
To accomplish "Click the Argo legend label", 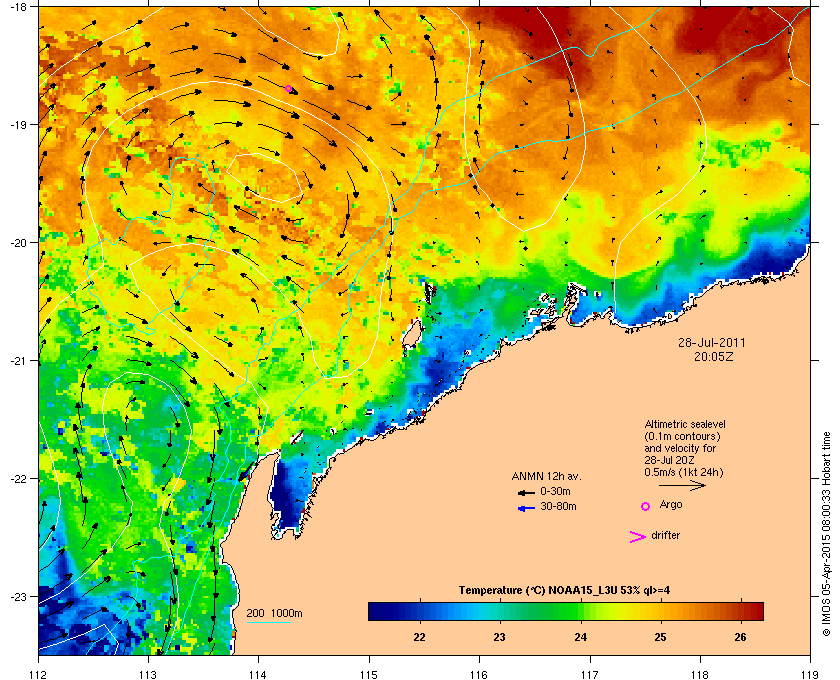I will point(671,505).
